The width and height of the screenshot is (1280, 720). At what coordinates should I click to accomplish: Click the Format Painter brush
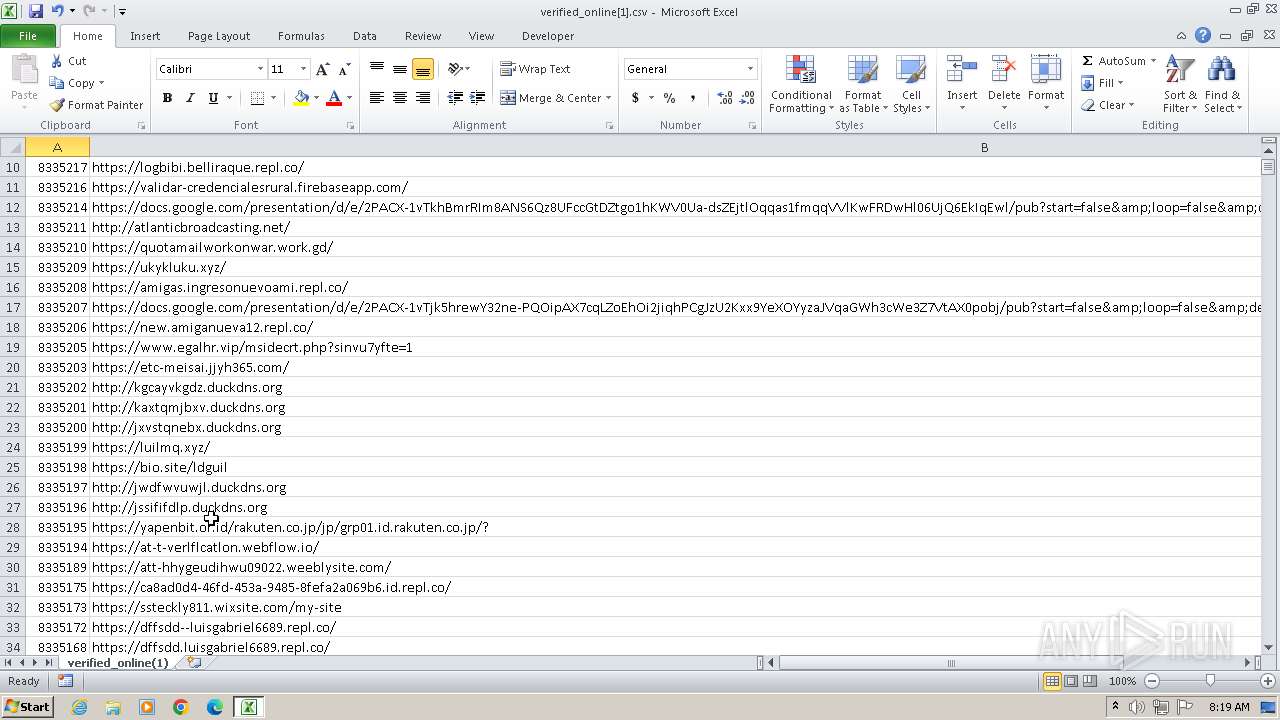(57, 105)
